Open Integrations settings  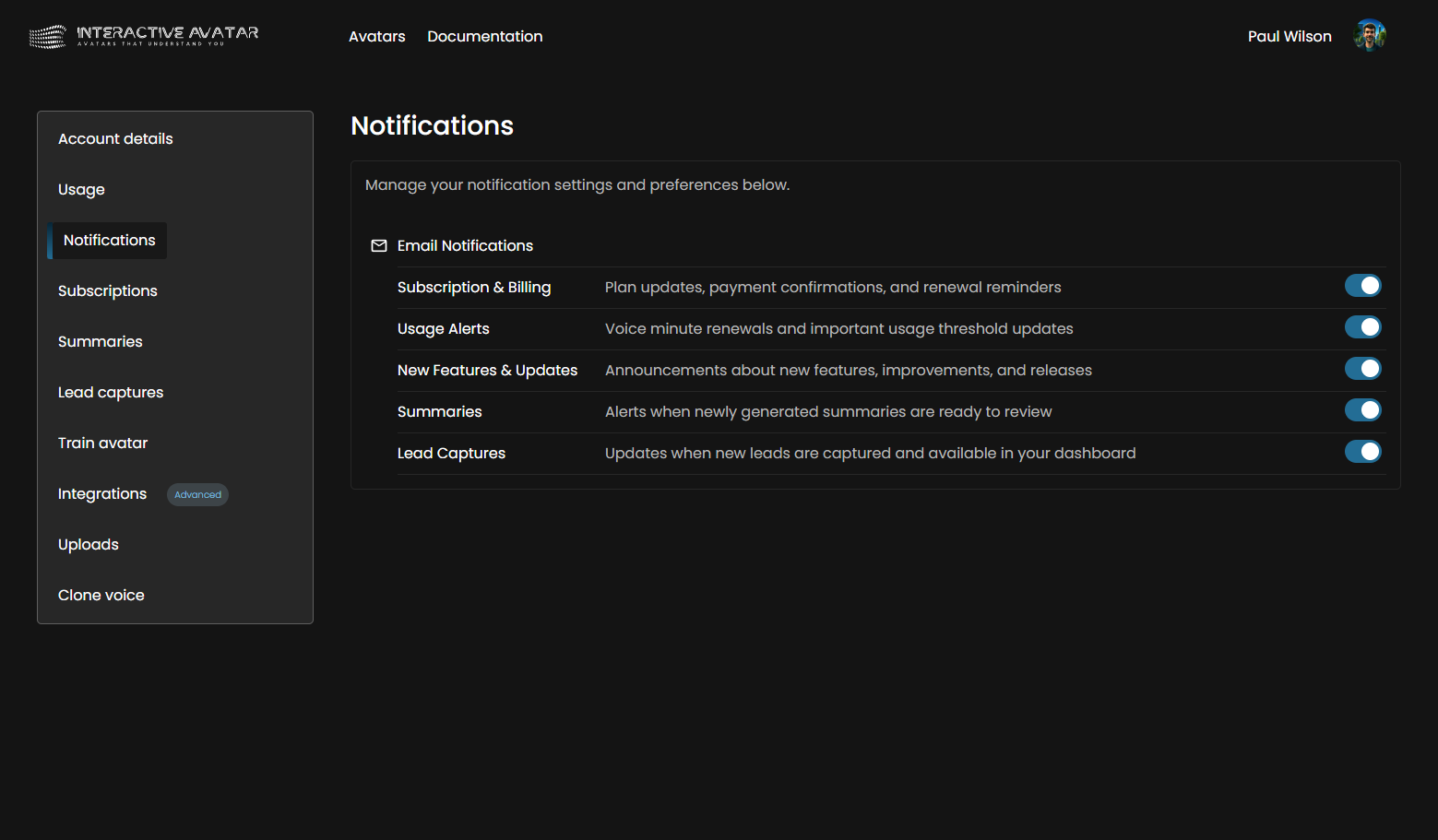pos(102,494)
